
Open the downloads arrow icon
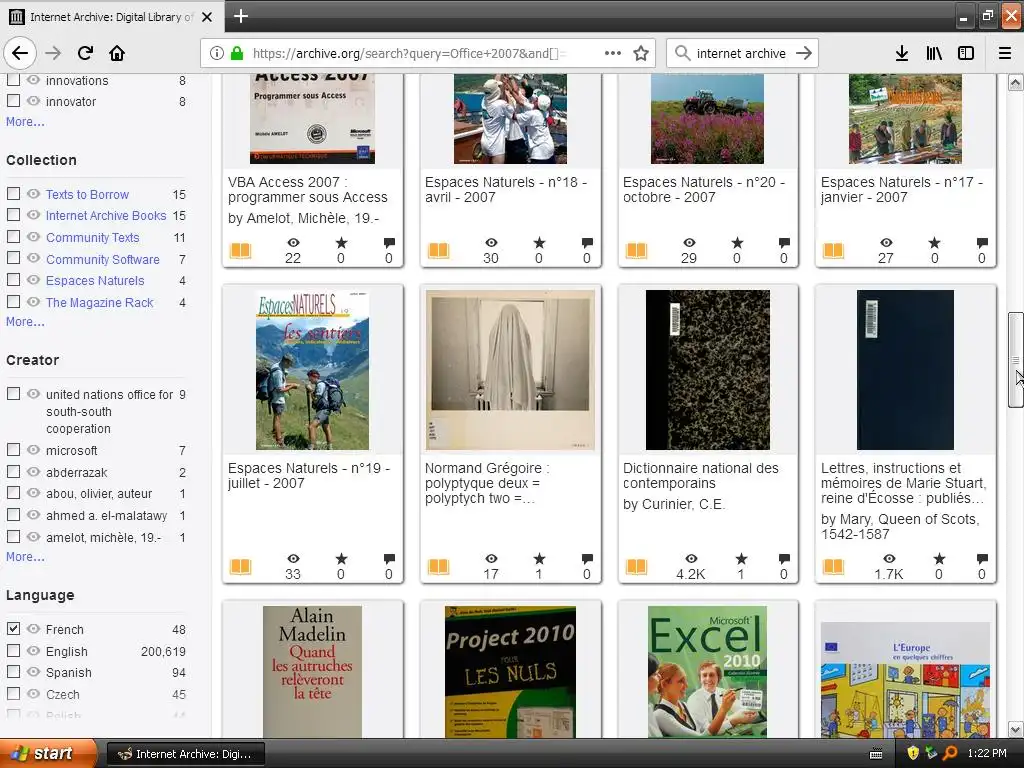point(901,53)
